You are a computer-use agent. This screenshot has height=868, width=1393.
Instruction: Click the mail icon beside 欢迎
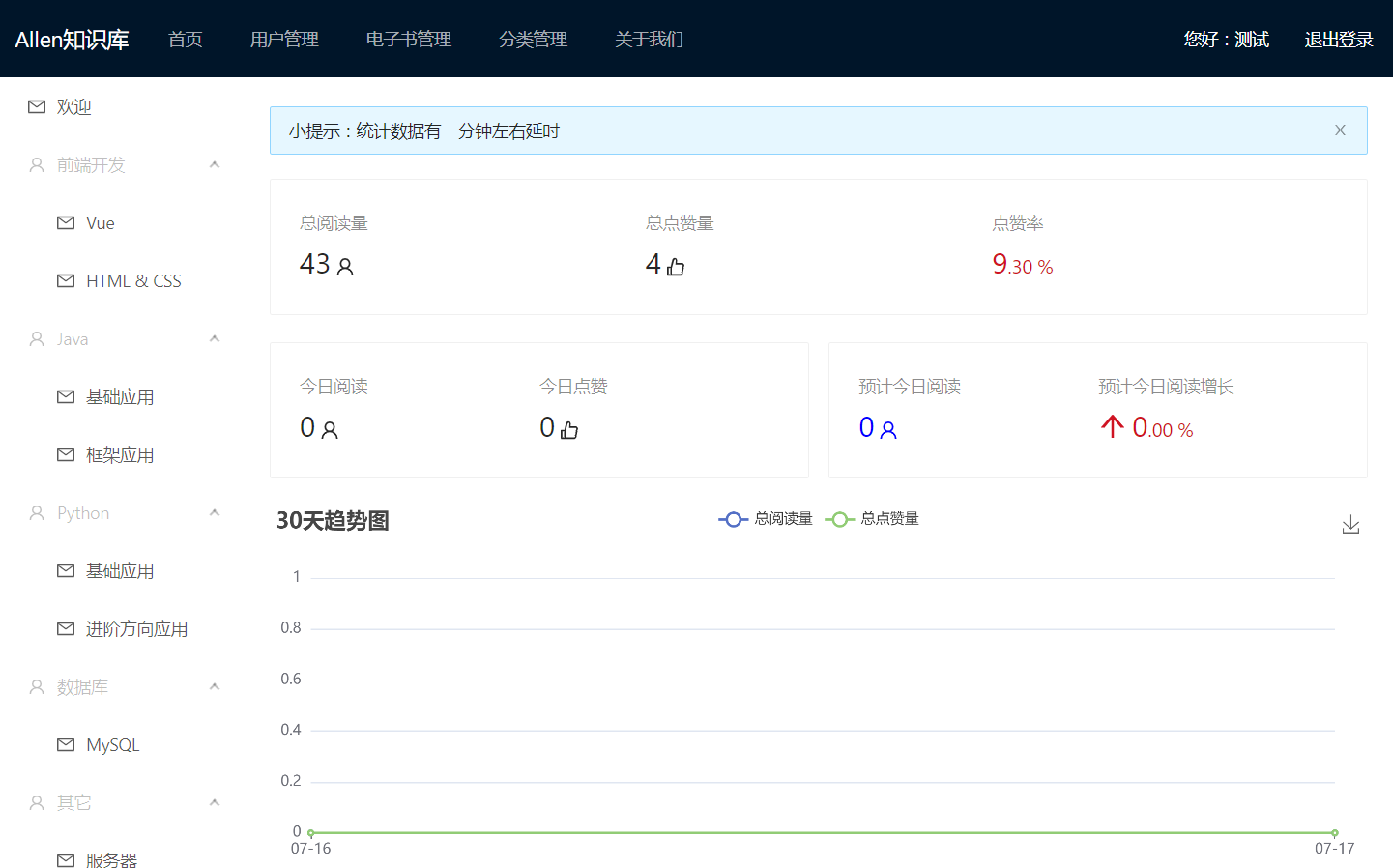(37, 107)
